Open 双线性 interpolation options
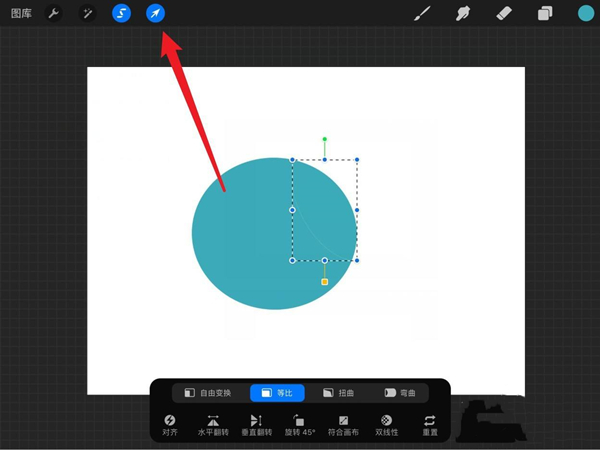The height and width of the screenshot is (450, 600). [386, 425]
